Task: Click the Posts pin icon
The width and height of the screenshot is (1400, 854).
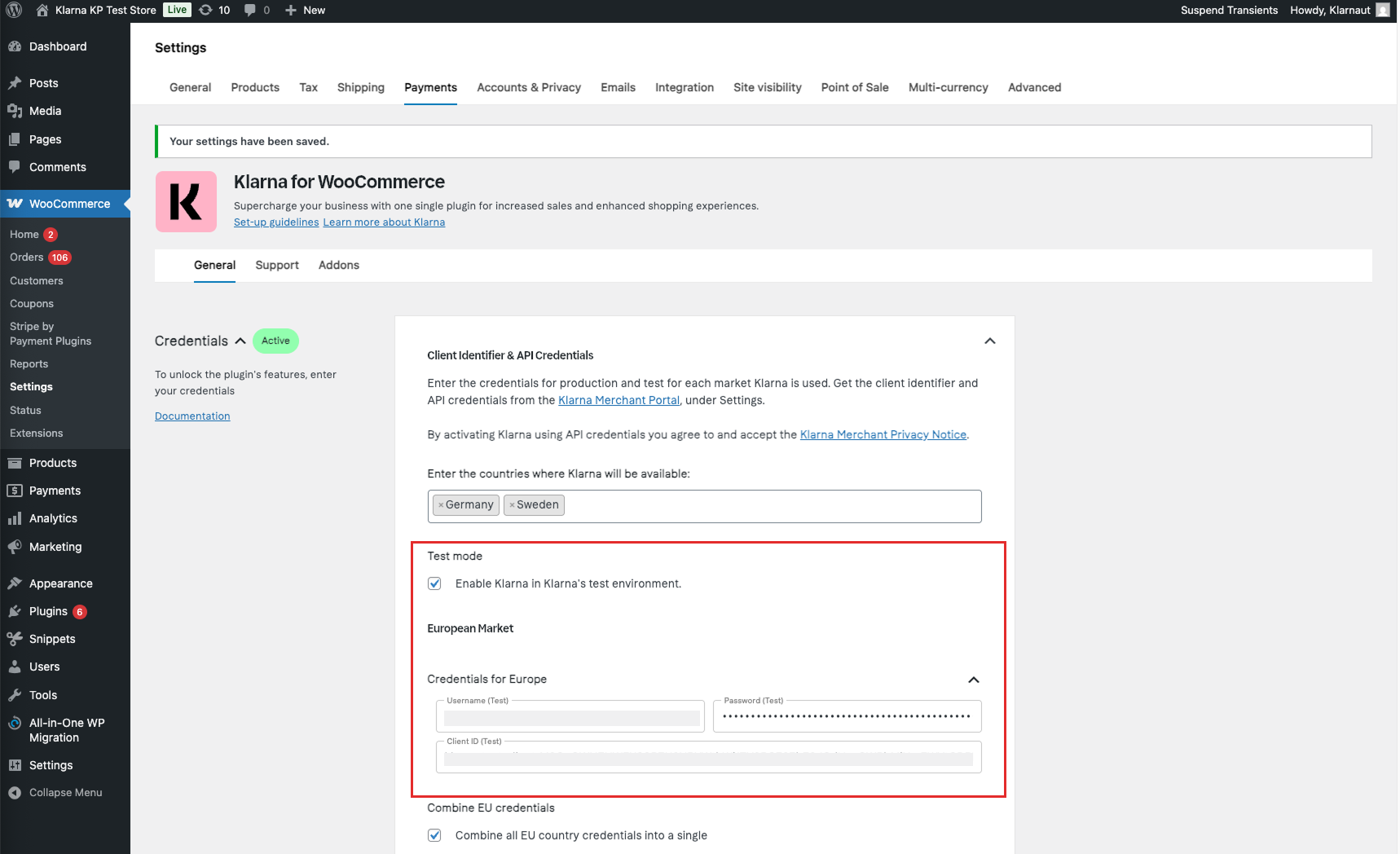Action: click(x=15, y=83)
